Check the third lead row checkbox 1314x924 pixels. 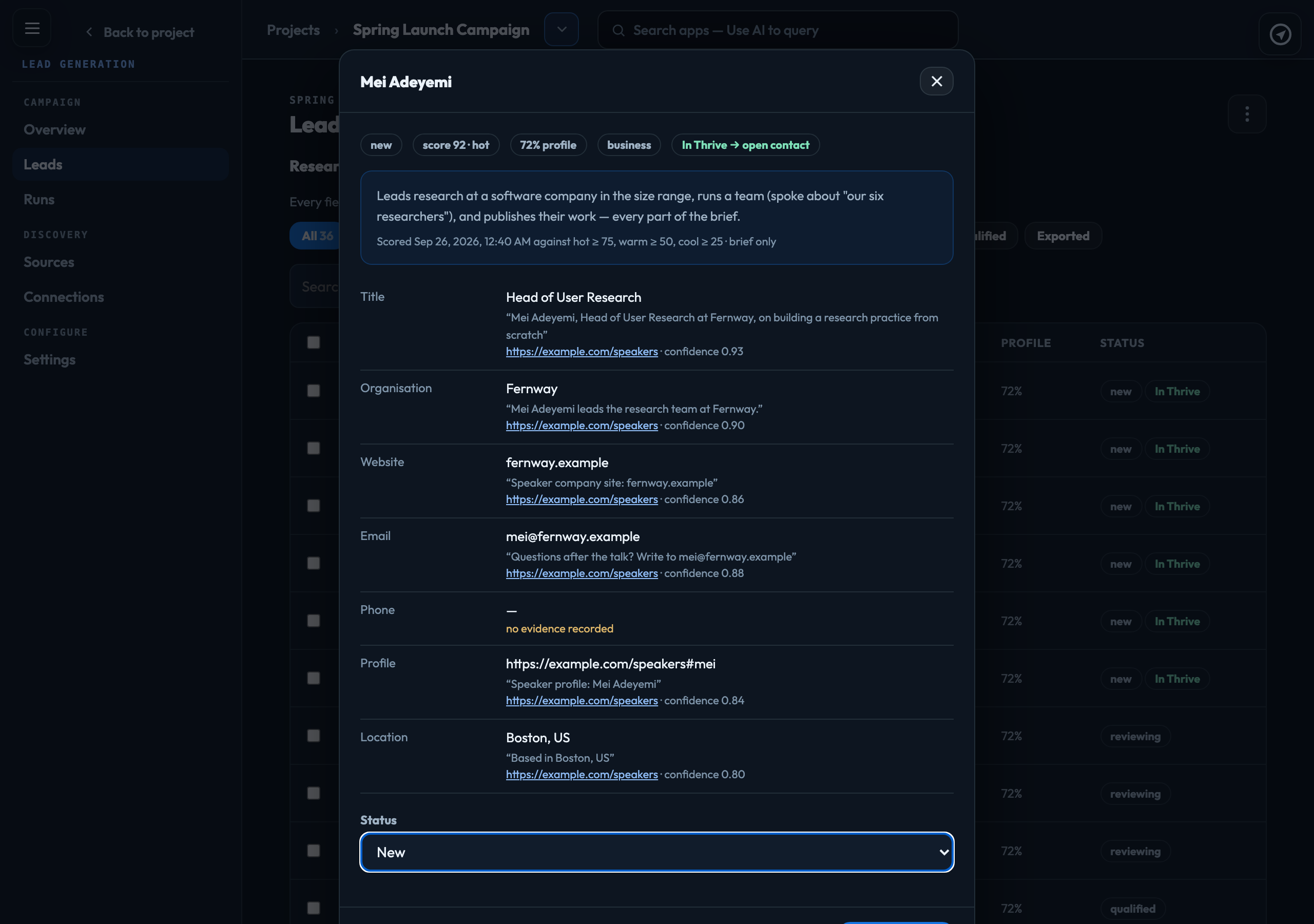point(313,506)
